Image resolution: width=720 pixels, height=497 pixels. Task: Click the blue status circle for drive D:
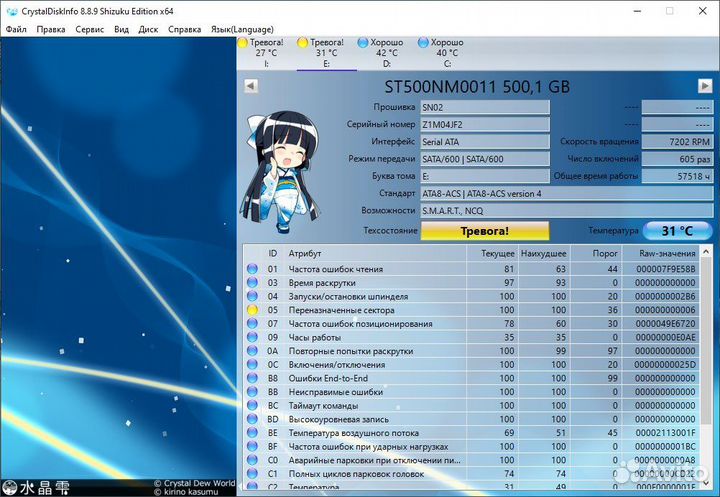click(363, 44)
